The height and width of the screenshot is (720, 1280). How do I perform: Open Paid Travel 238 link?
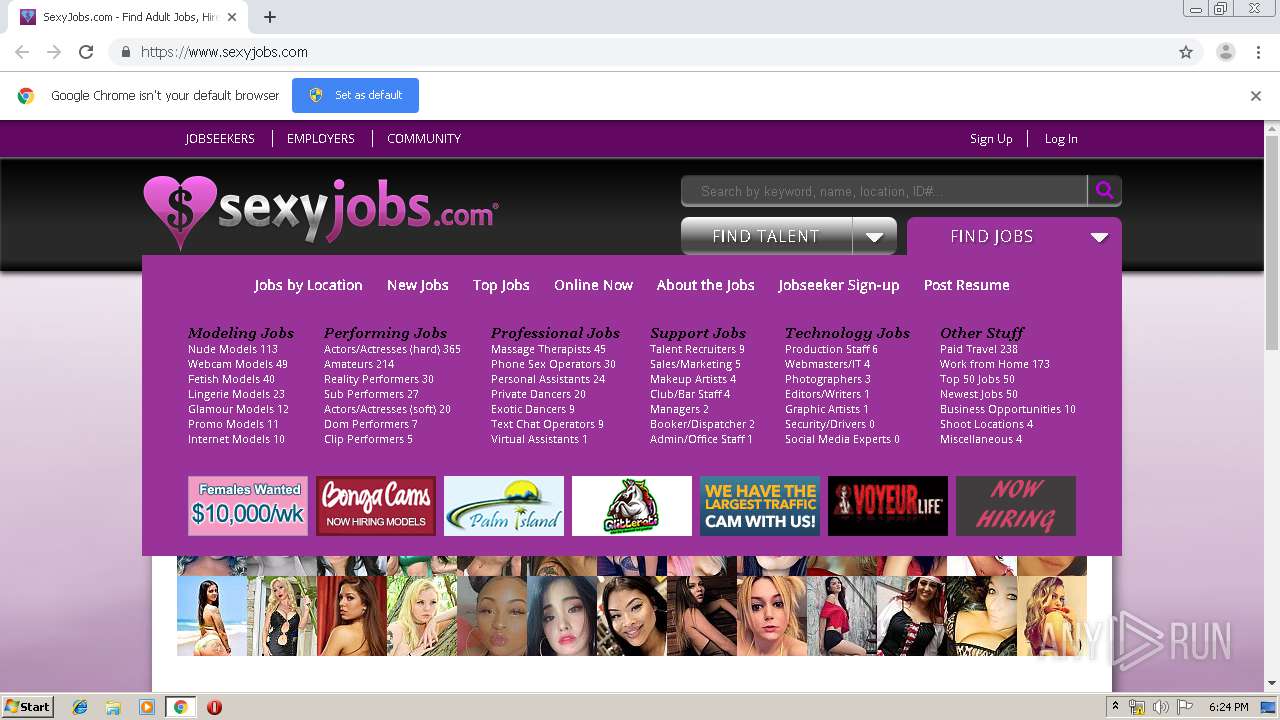pos(979,349)
